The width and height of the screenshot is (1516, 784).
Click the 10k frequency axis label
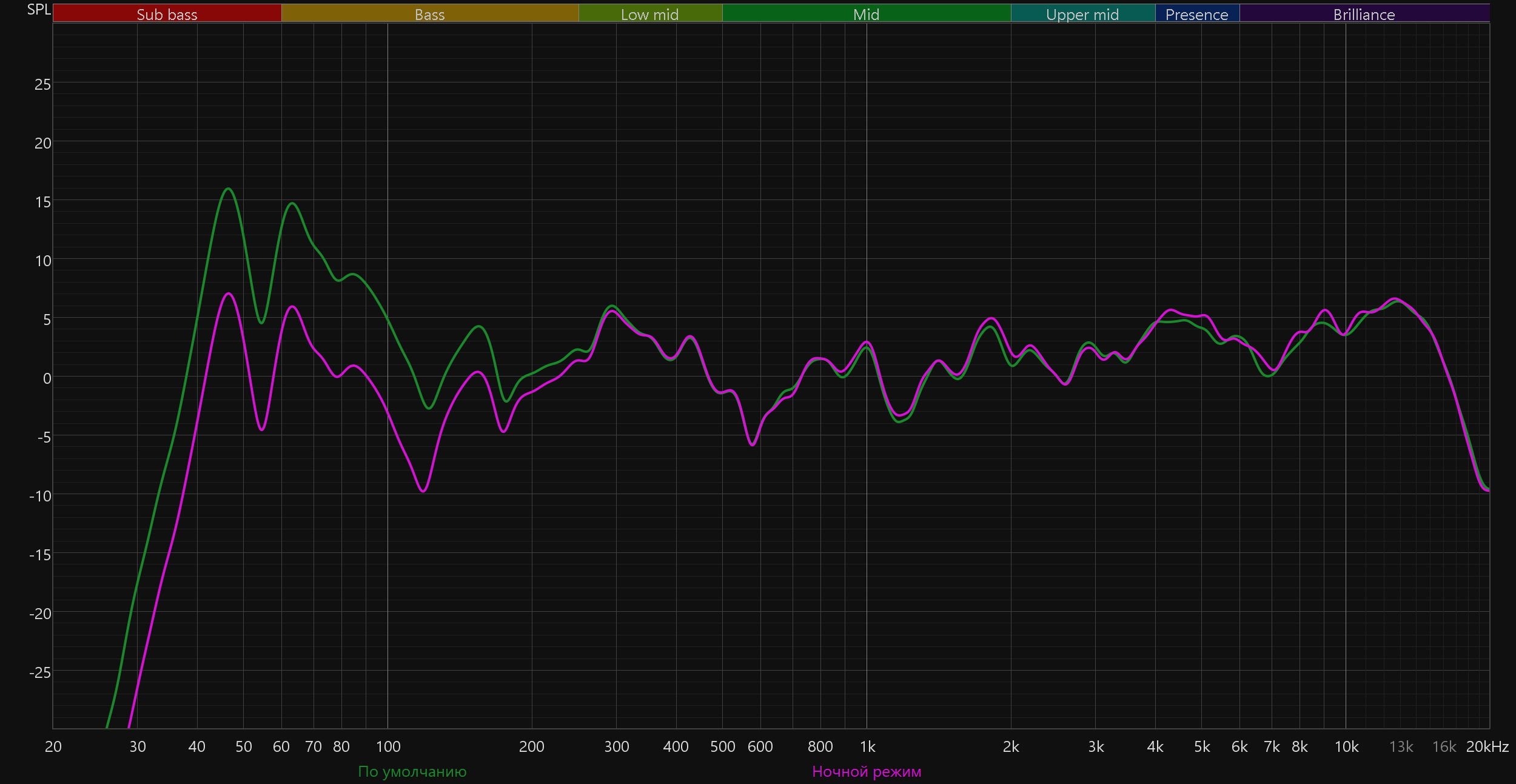(1346, 746)
